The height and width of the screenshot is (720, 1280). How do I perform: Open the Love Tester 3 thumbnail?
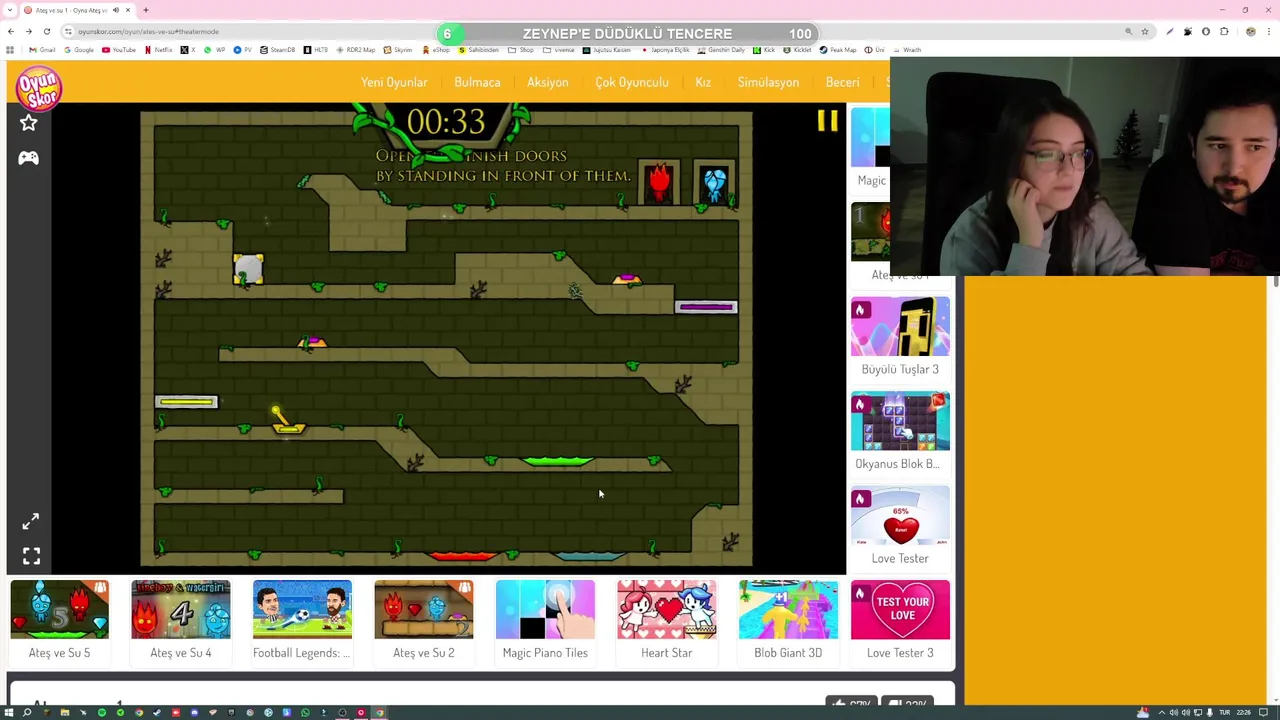coord(900,609)
